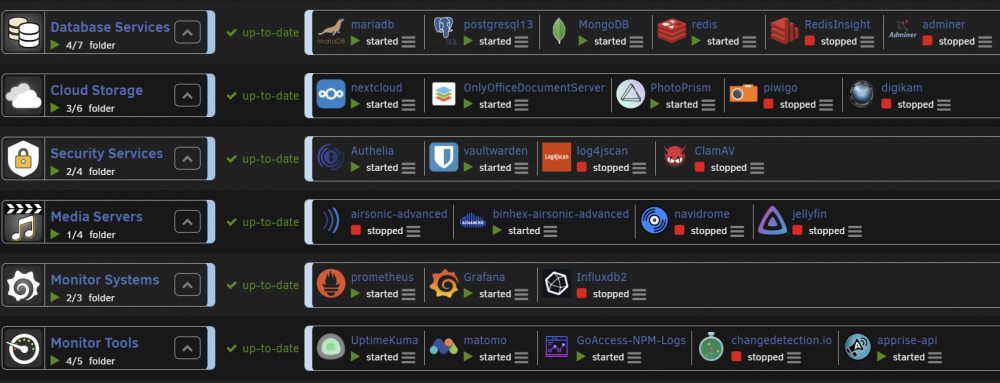The image size is (1000, 383).
Task: Click the Monitor Tools gauge icon
Action: pos(23,348)
